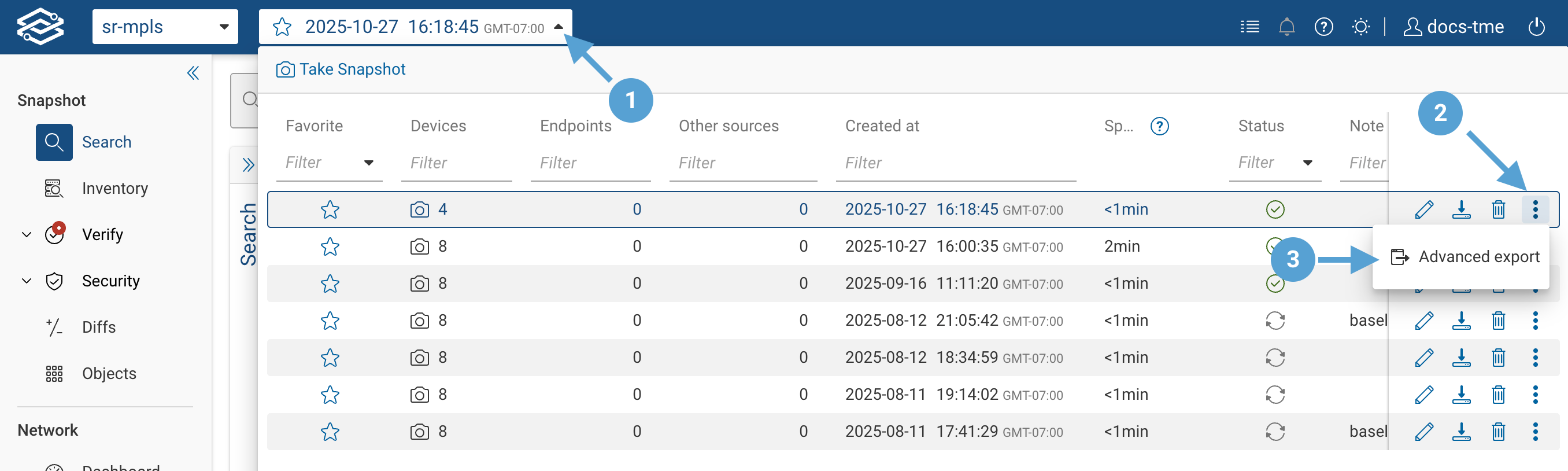Click the Created at filter field
Screen dimensions: 1568x471
click(955, 163)
